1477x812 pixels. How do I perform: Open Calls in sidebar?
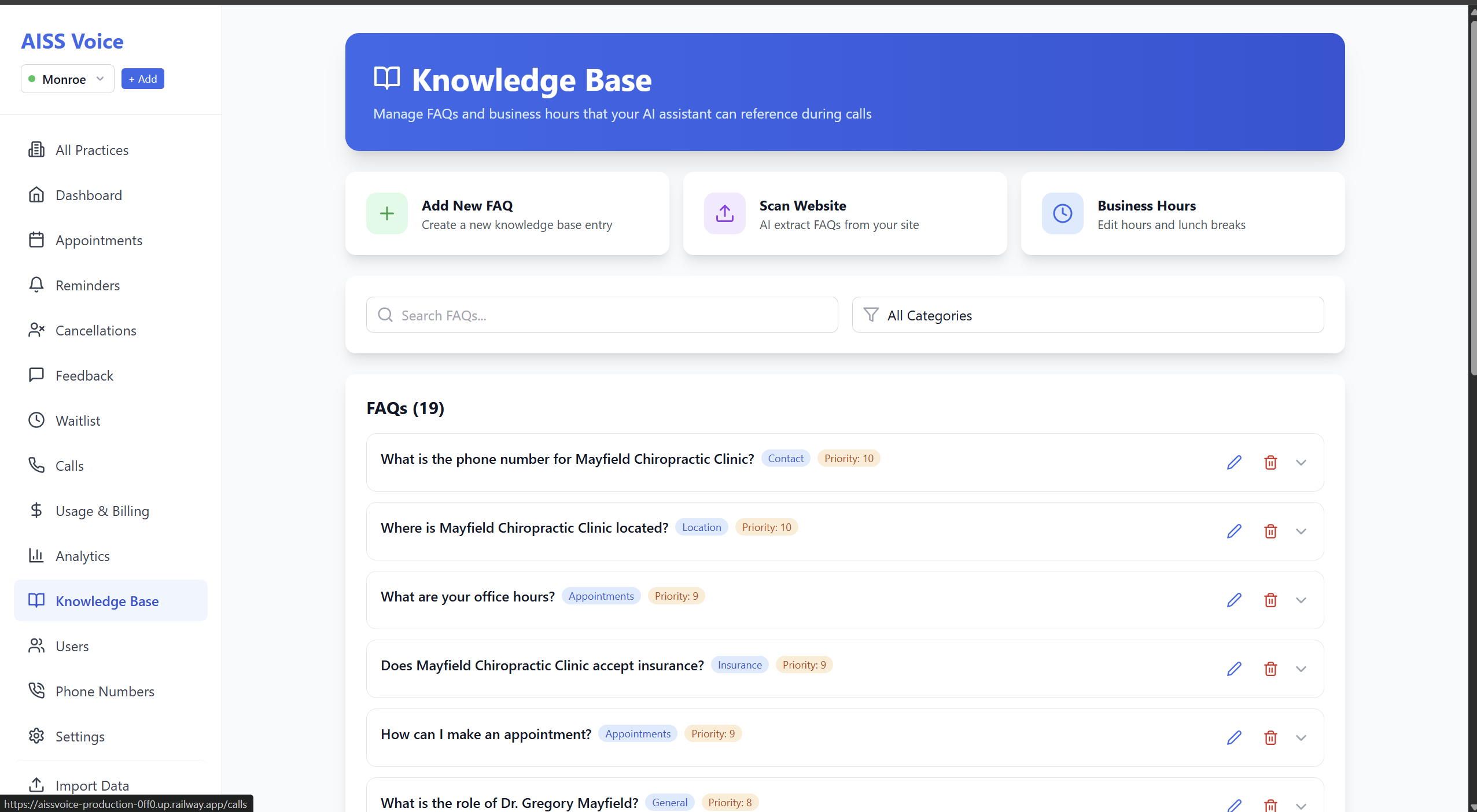[111, 466]
